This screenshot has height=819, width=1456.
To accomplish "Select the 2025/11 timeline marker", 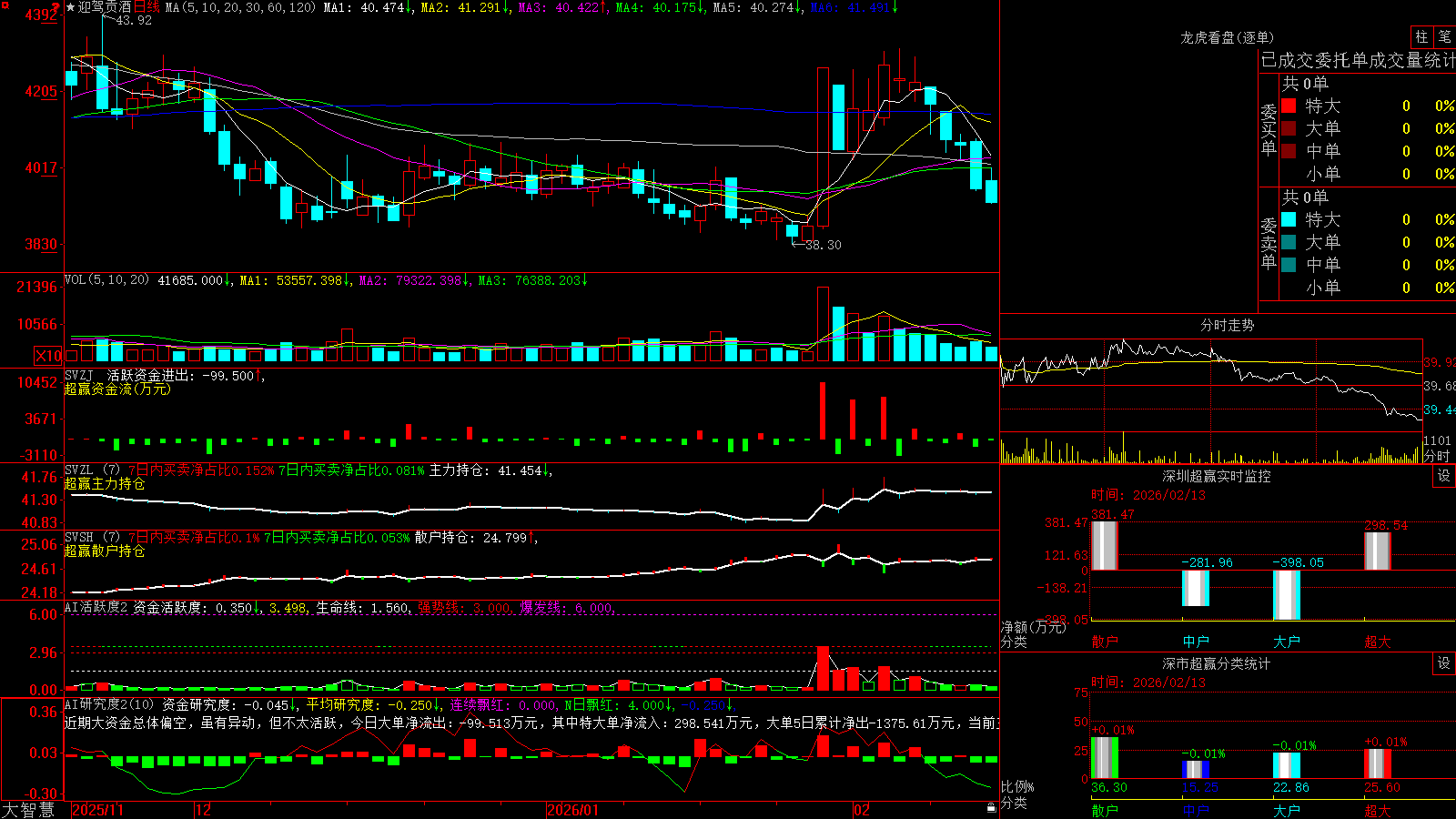I will 98,810.
